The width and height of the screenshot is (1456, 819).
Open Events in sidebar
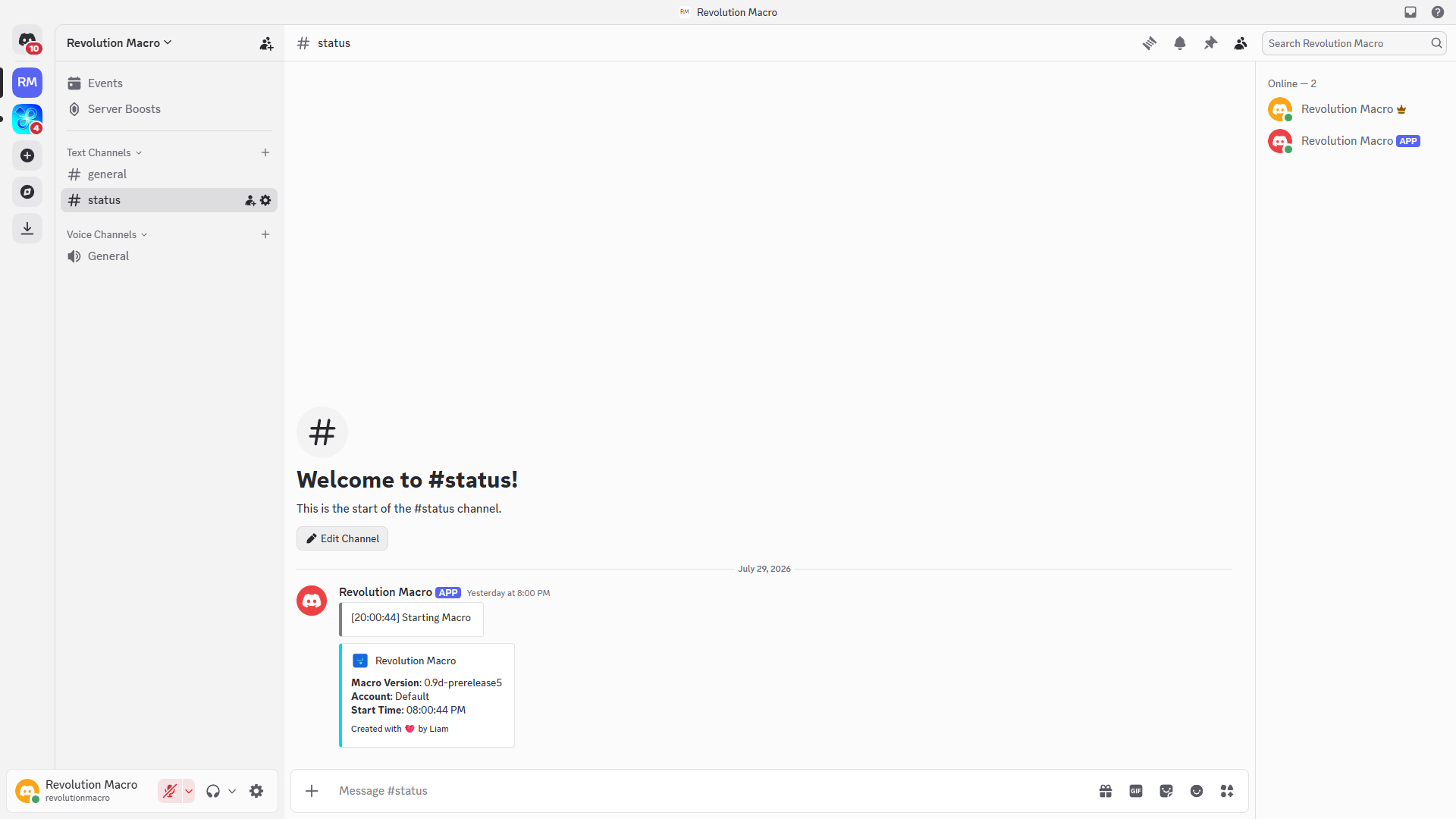pyautogui.click(x=168, y=83)
